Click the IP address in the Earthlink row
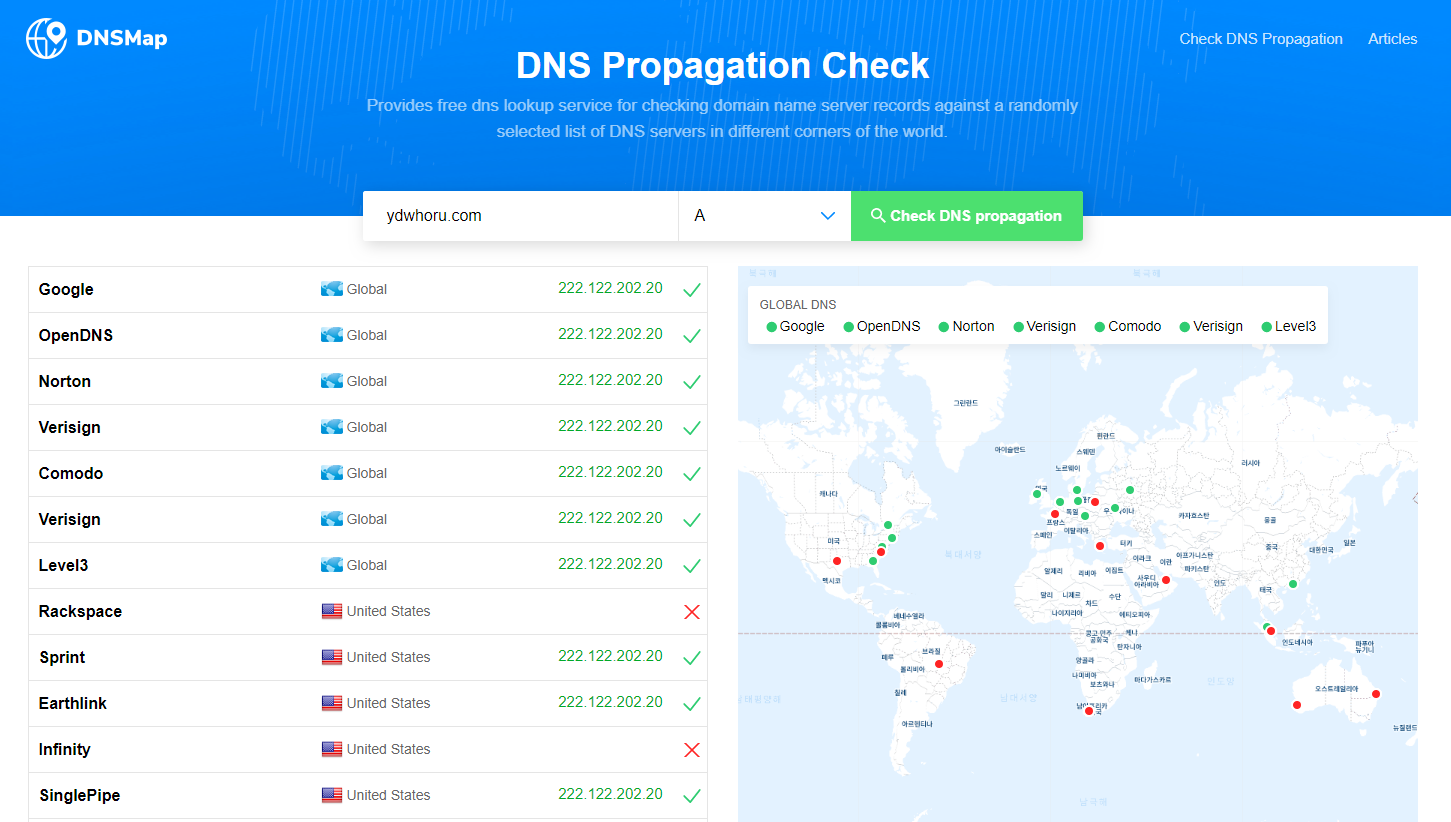1451x822 pixels. (x=610, y=702)
